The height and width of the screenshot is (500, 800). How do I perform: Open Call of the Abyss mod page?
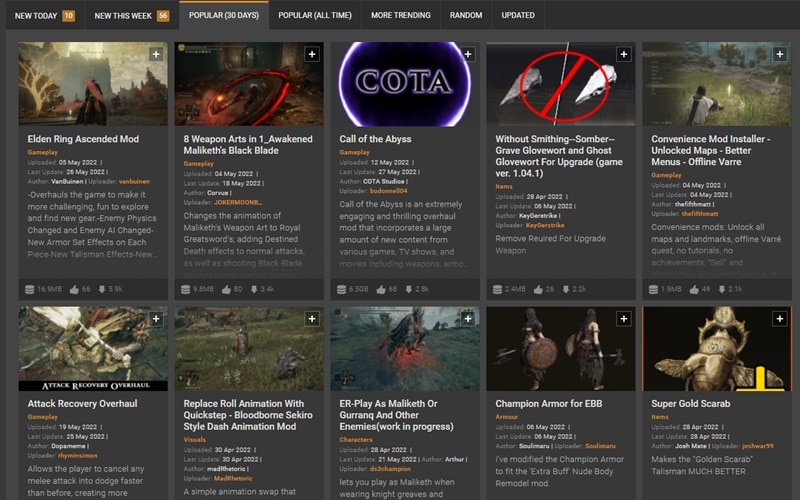click(375, 139)
